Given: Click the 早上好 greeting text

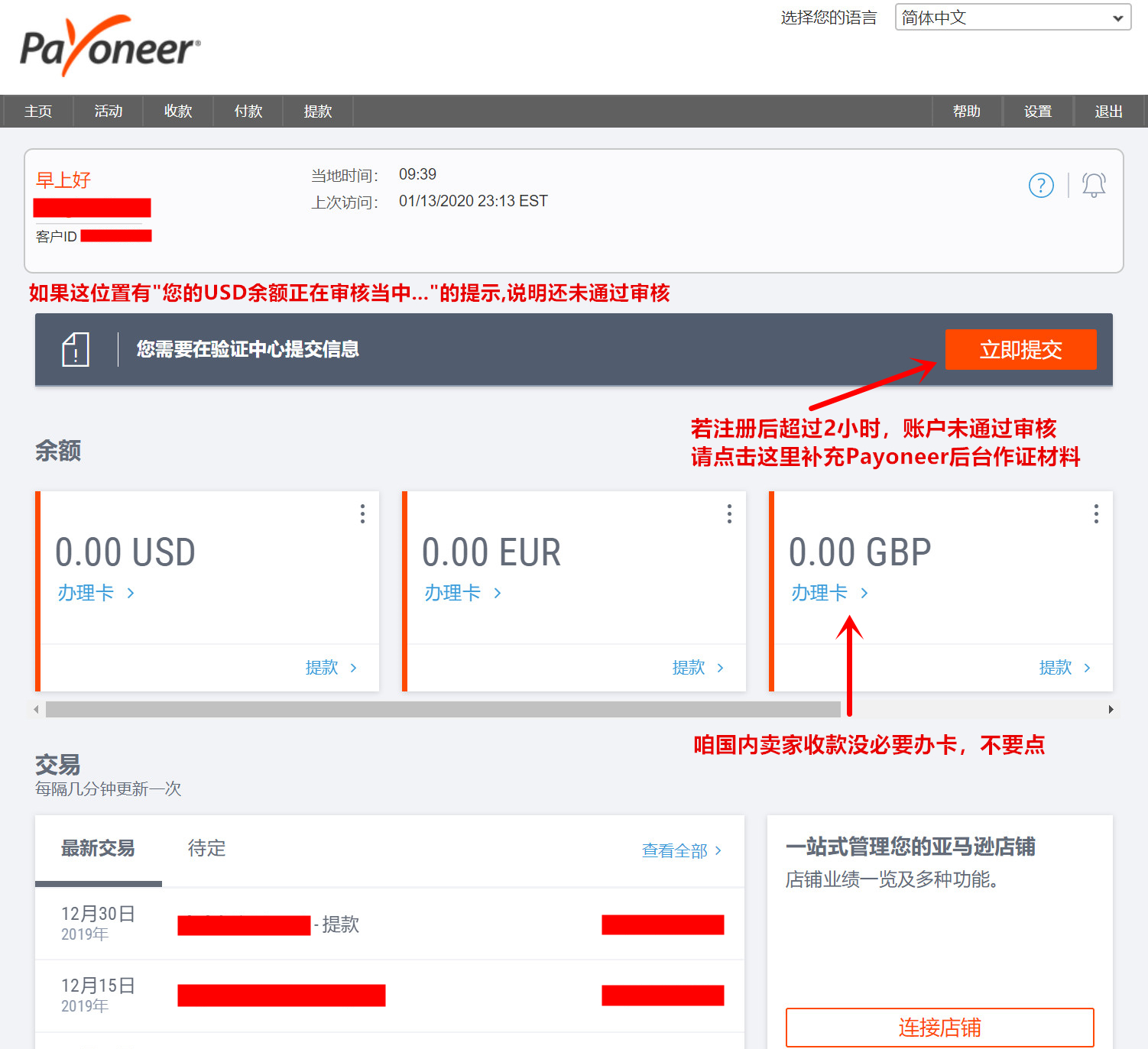Looking at the screenshot, I should [x=63, y=180].
